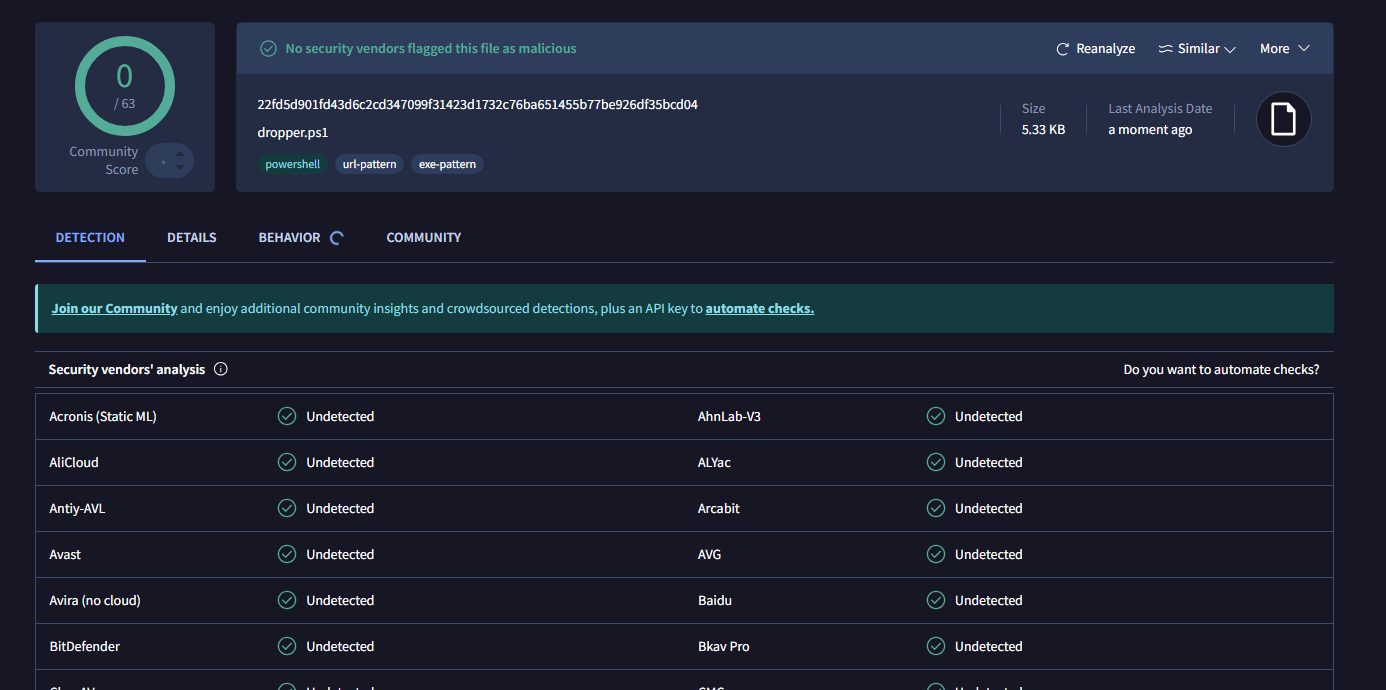Upvote the community score with up arrow
The height and width of the screenshot is (690, 1386).
point(180,153)
